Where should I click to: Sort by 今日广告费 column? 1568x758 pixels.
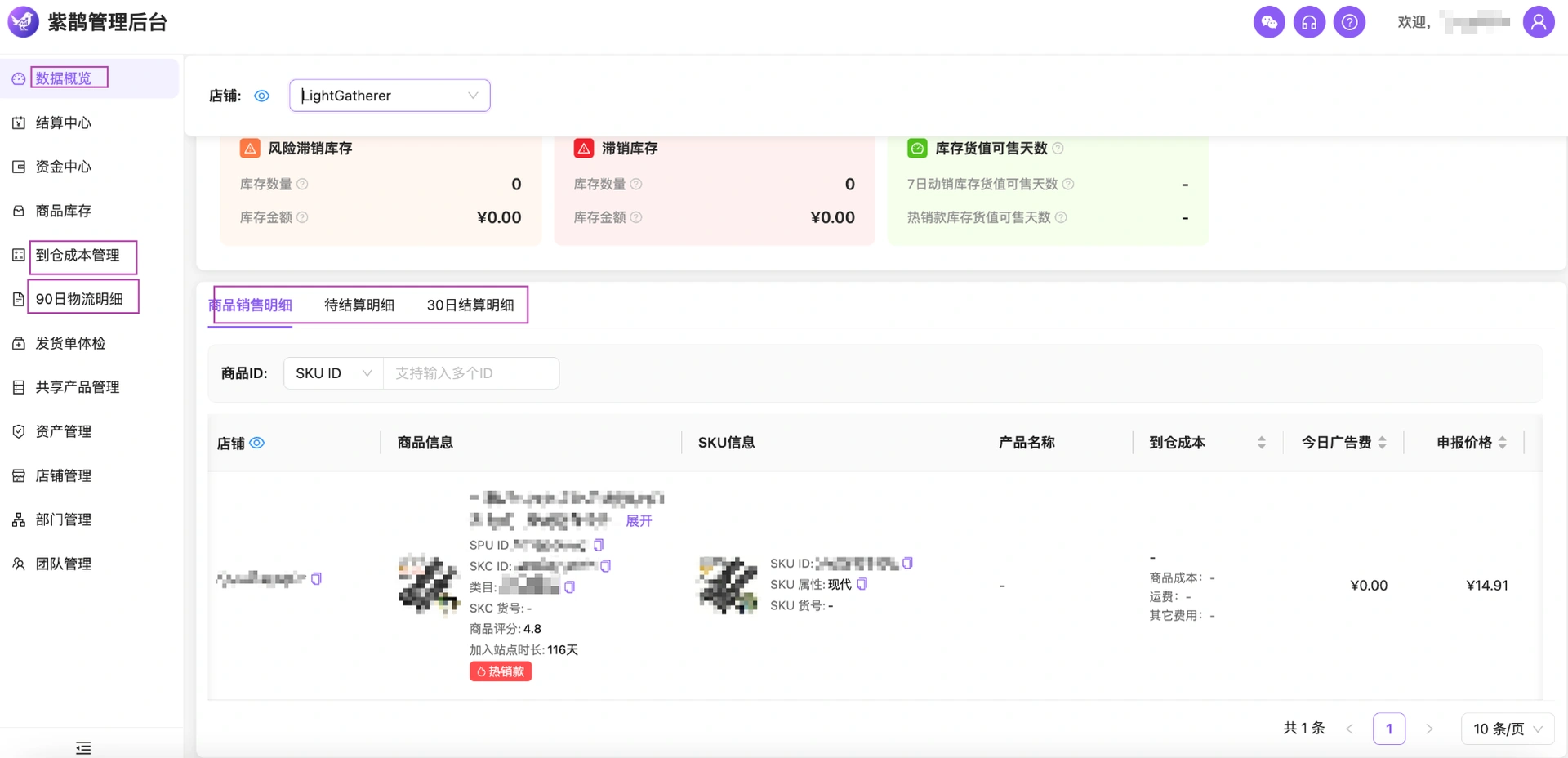pos(1383,443)
